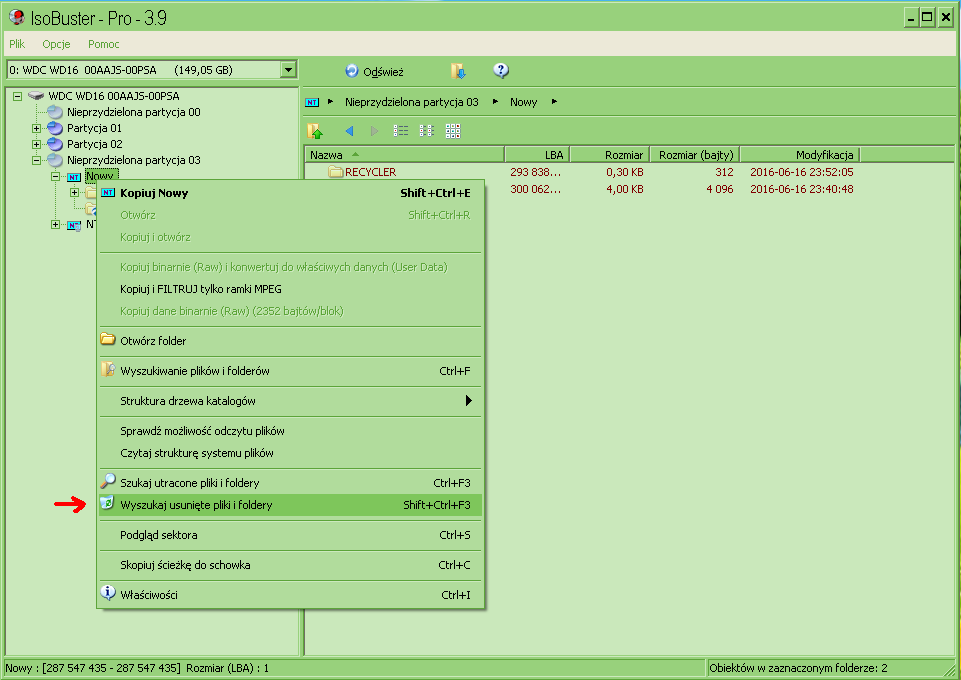Collapse the WDC WD16 00AAJS-00PSA root node

18,96
